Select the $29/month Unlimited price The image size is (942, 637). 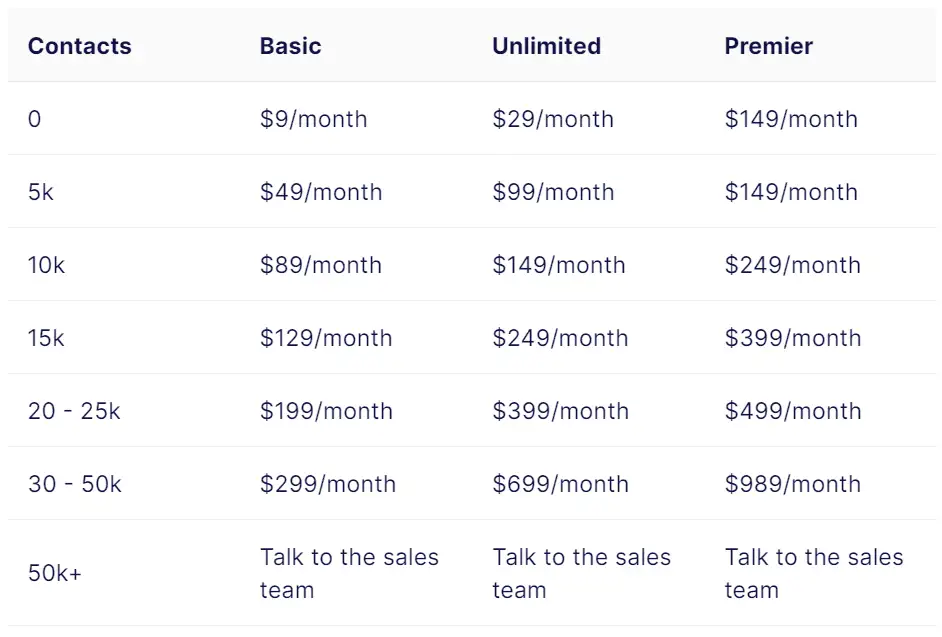[x=553, y=119]
